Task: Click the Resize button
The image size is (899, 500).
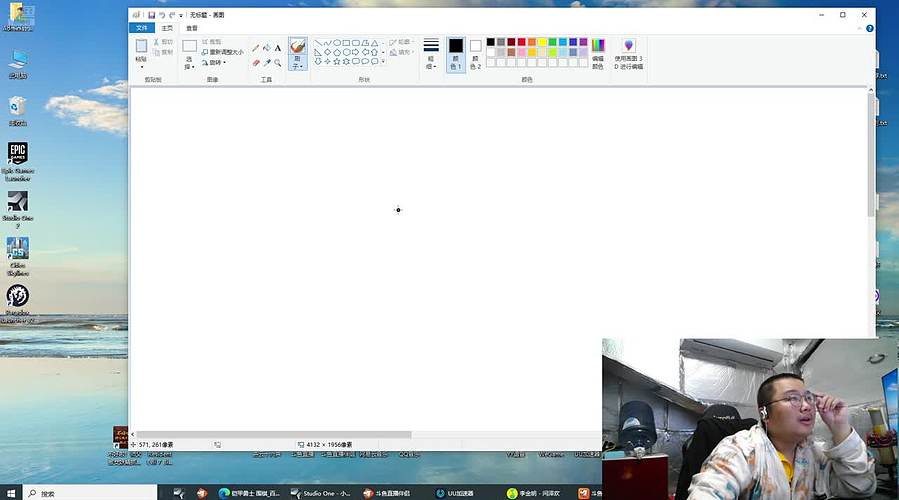Action: (x=222, y=52)
